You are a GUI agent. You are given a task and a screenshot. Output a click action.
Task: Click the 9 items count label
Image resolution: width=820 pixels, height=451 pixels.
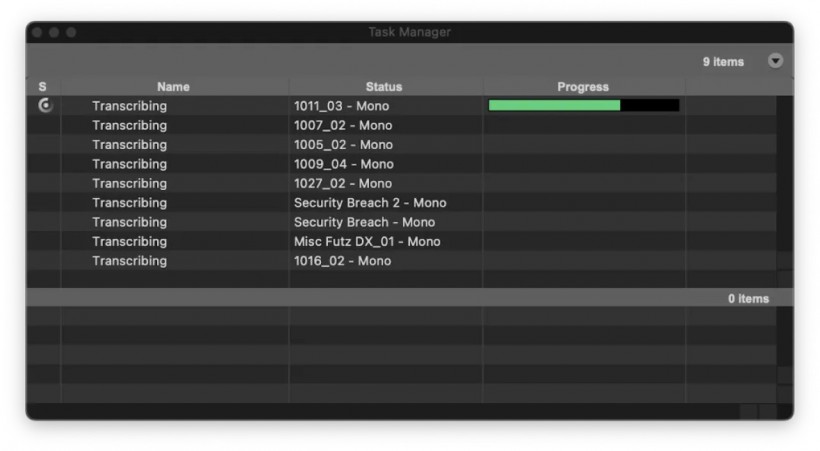(x=723, y=62)
